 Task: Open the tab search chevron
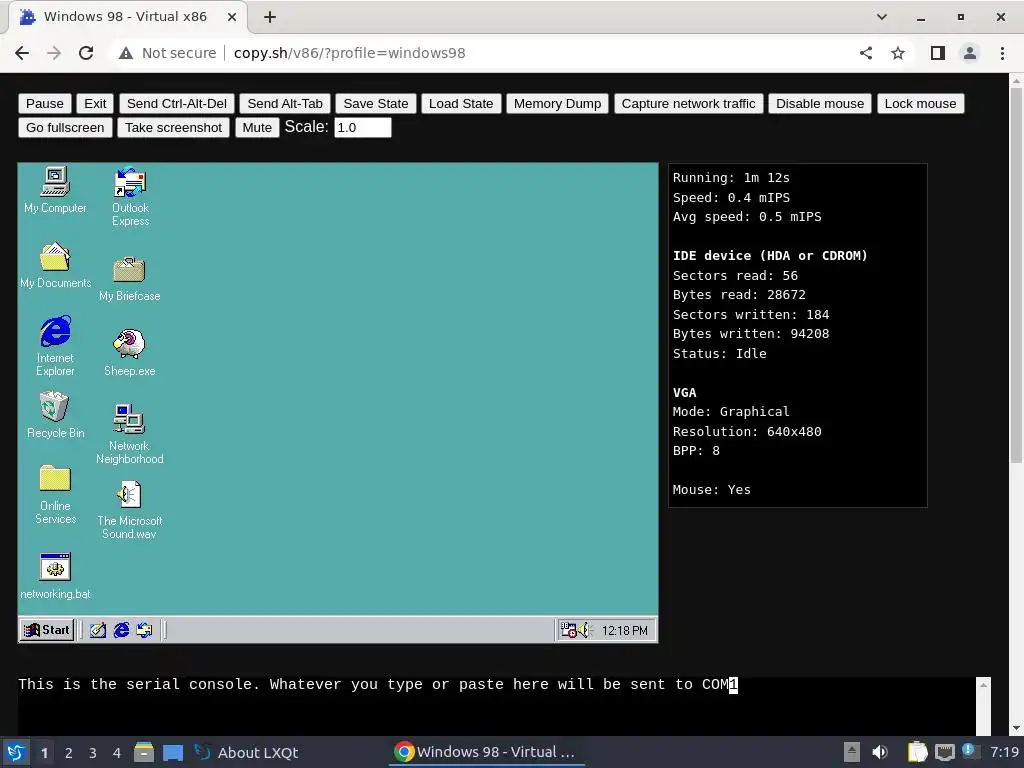coord(882,17)
